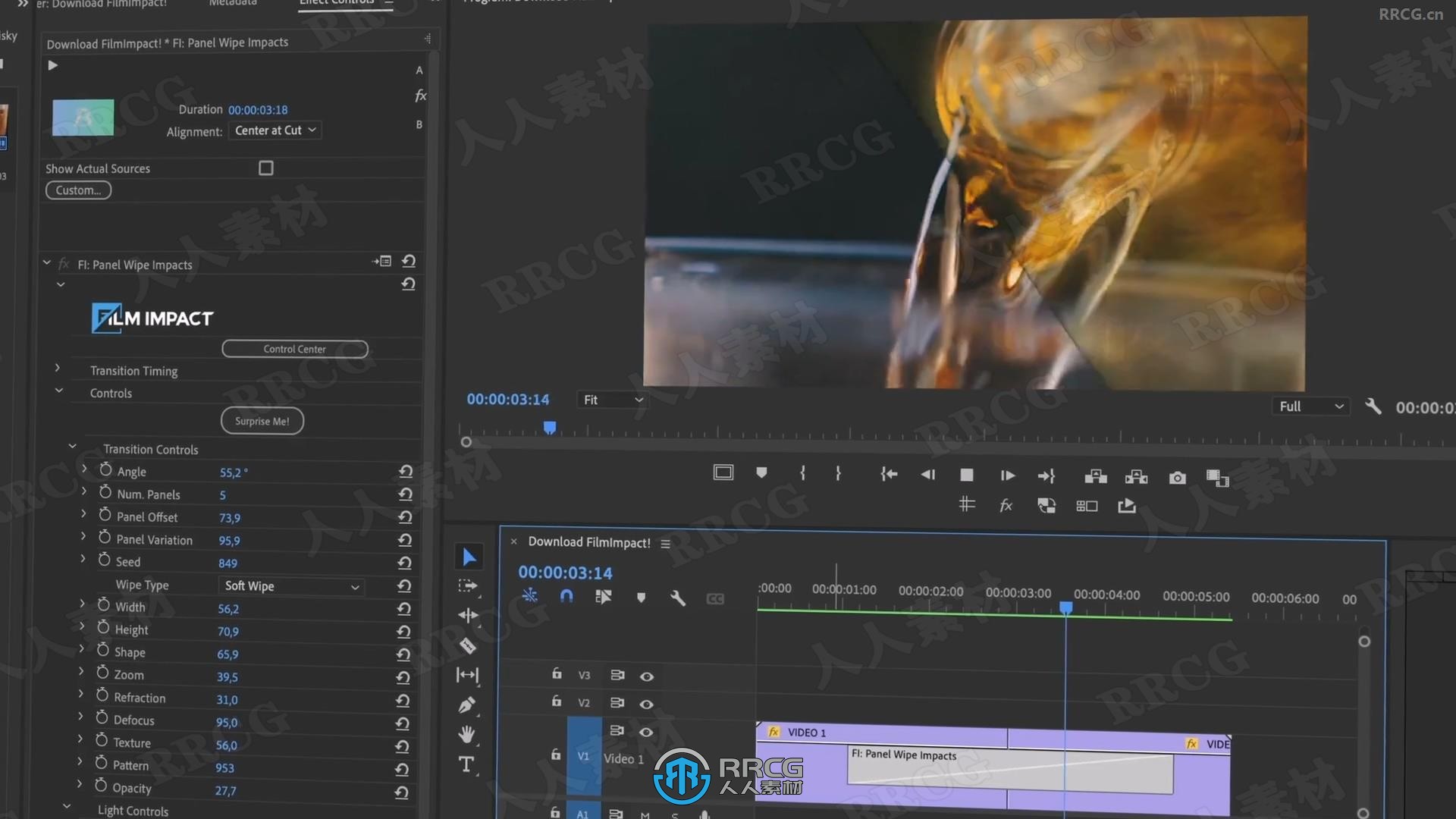Screen dimensions: 1456x819
Task: Click the Film Impact Control Center button
Action: (293, 349)
